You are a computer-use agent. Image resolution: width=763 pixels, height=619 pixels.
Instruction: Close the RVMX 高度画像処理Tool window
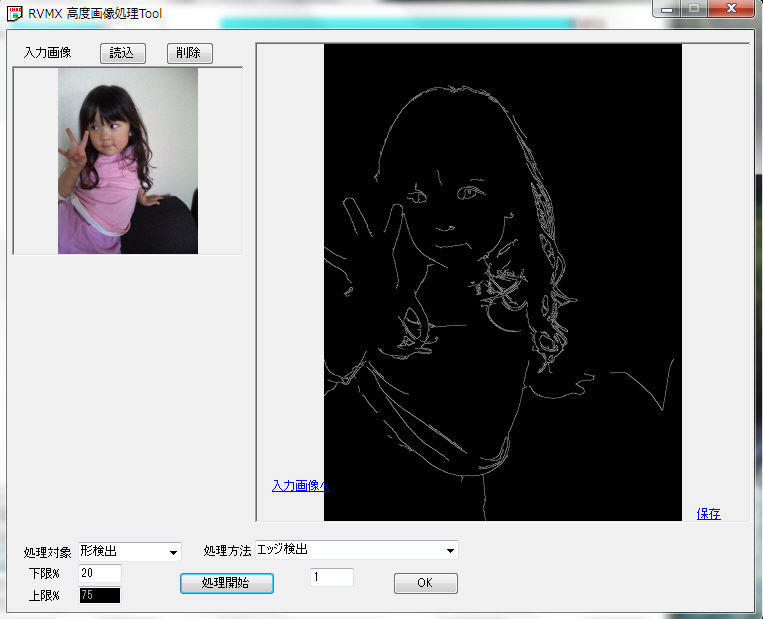click(733, 9)
